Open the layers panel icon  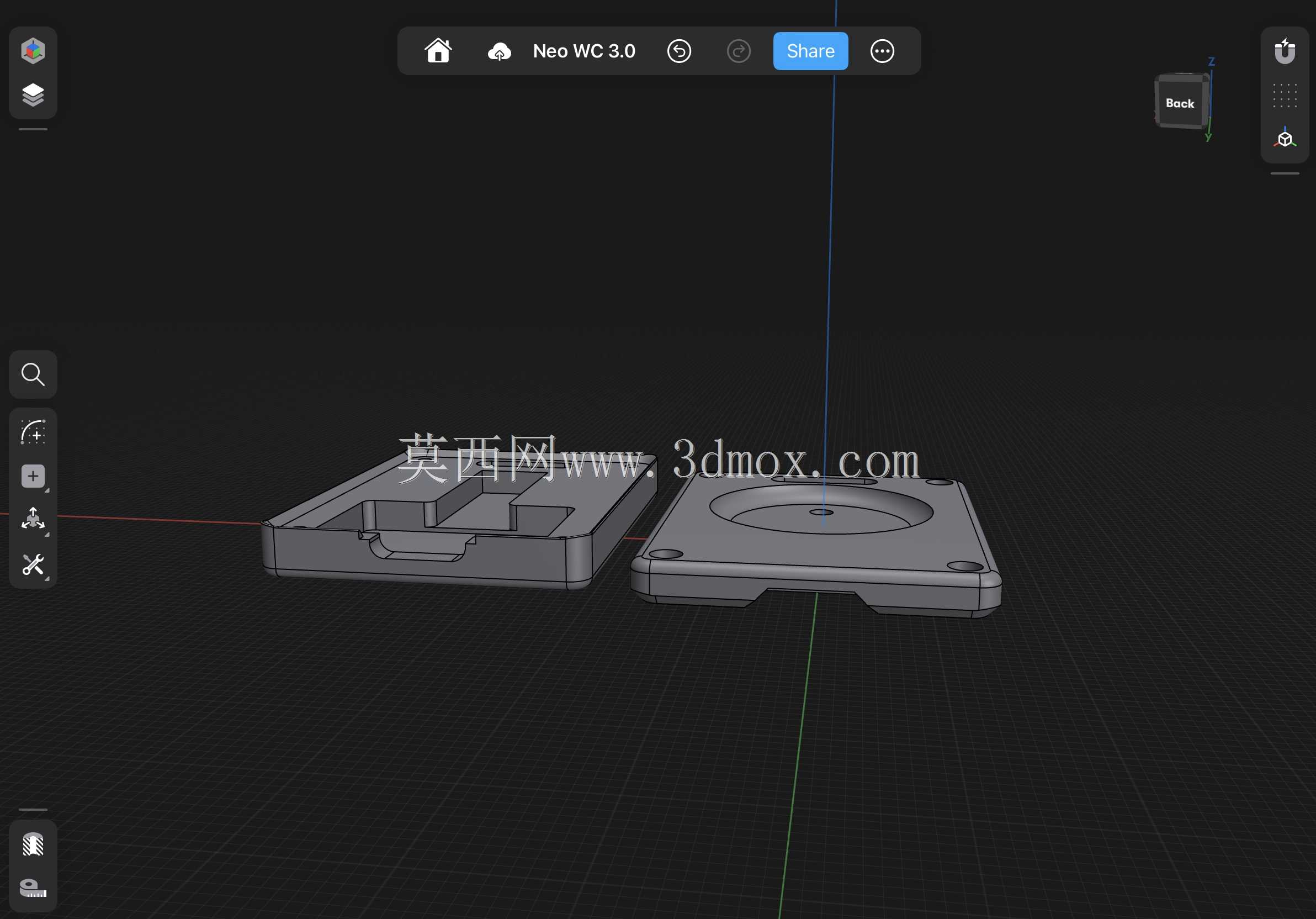click(33, 95)
